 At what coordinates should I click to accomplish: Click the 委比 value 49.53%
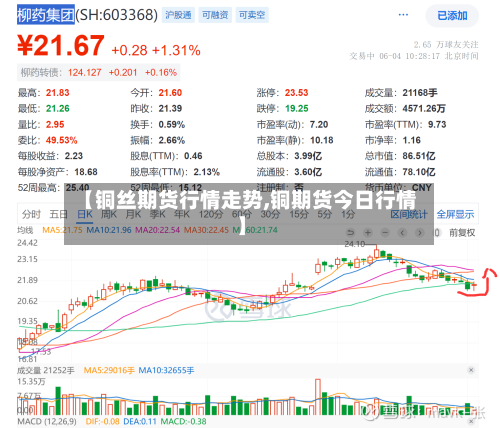coord(62,140)
